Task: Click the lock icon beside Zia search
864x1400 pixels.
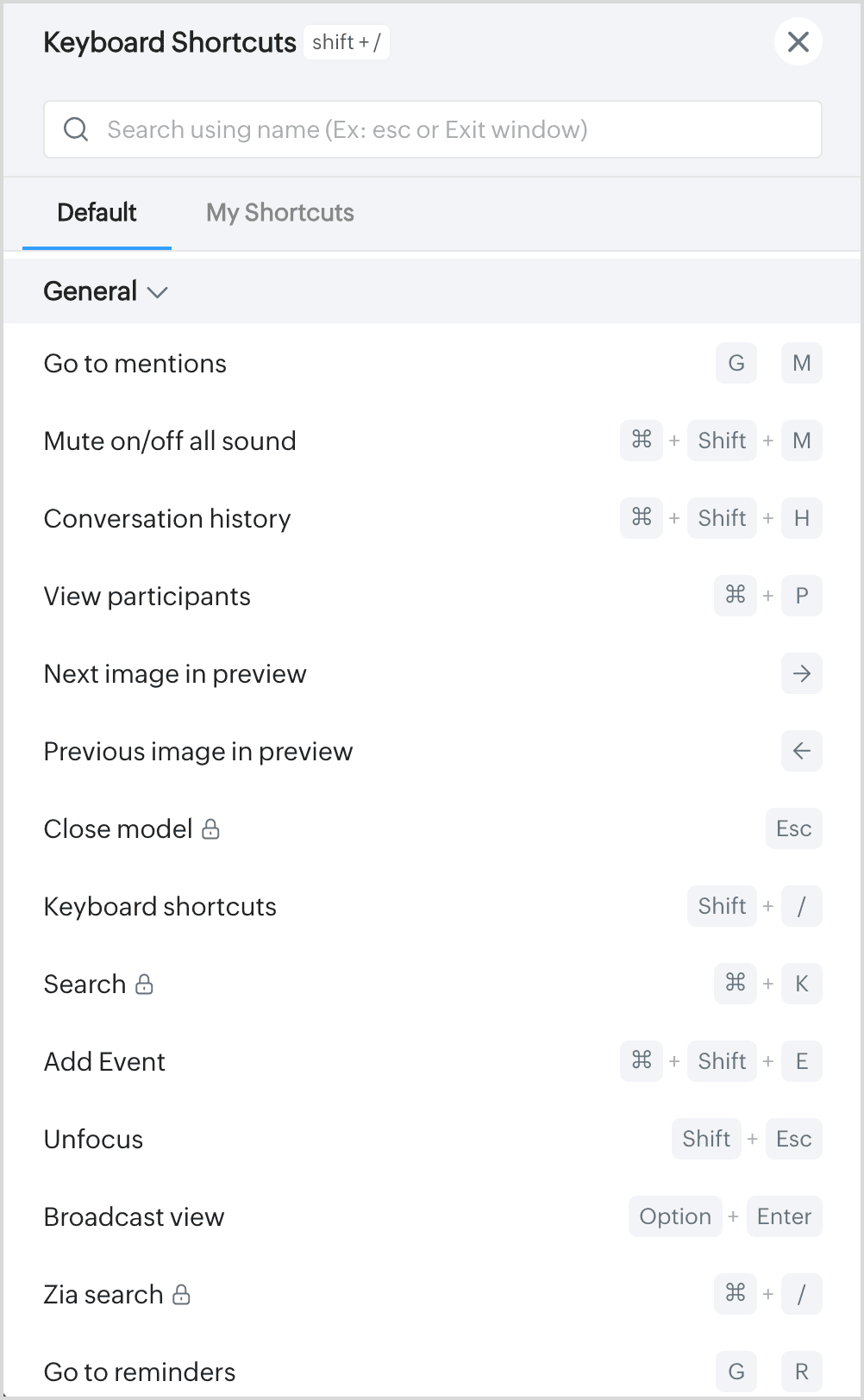Action: click(x=181, y=1295)
